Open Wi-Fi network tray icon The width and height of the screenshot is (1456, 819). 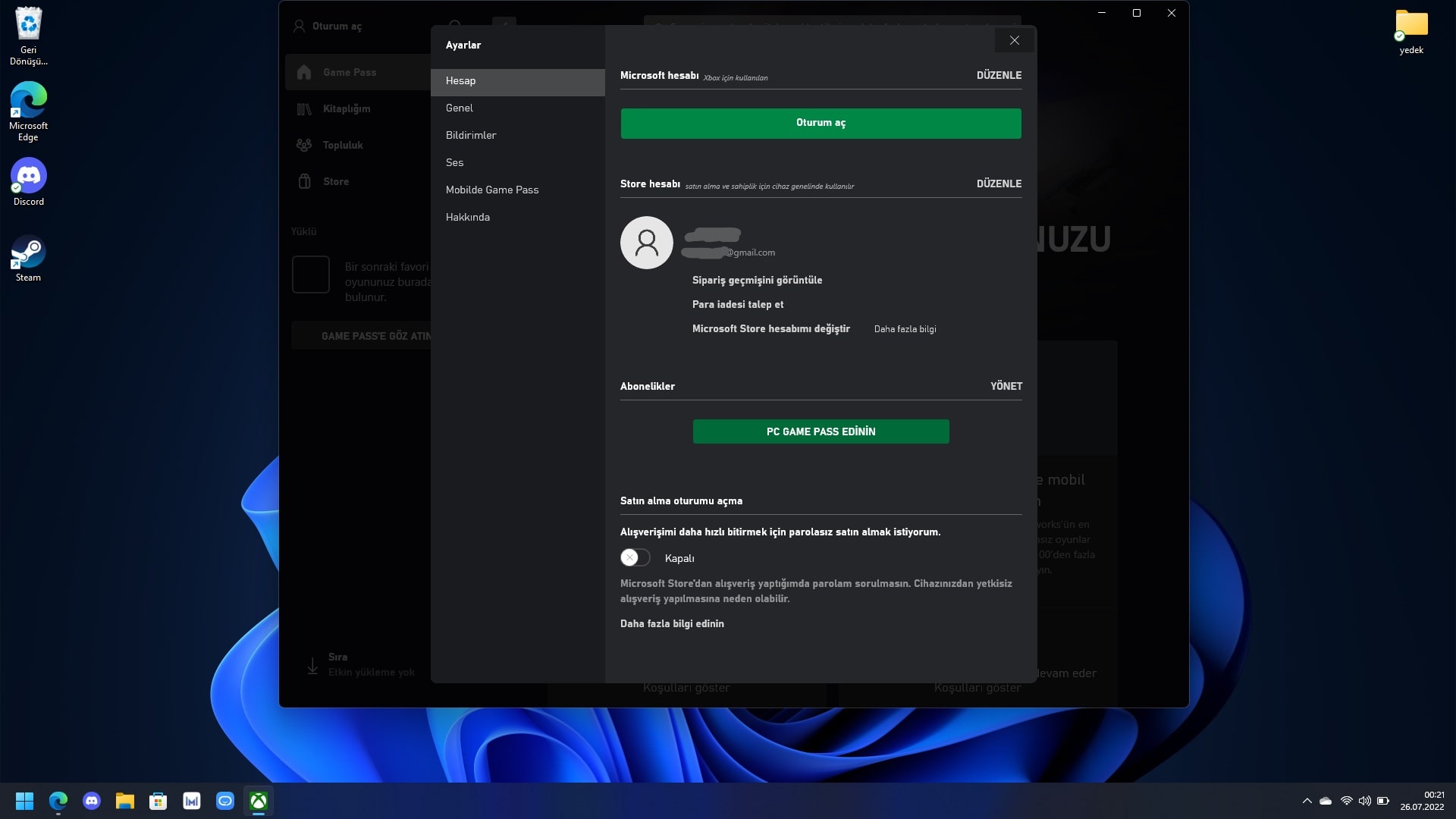1346,801
